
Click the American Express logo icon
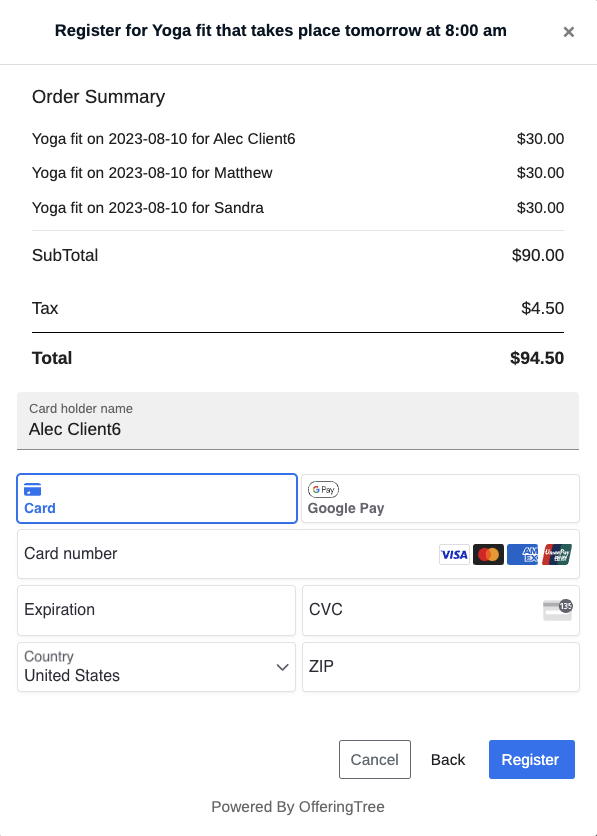pos(522,554)
